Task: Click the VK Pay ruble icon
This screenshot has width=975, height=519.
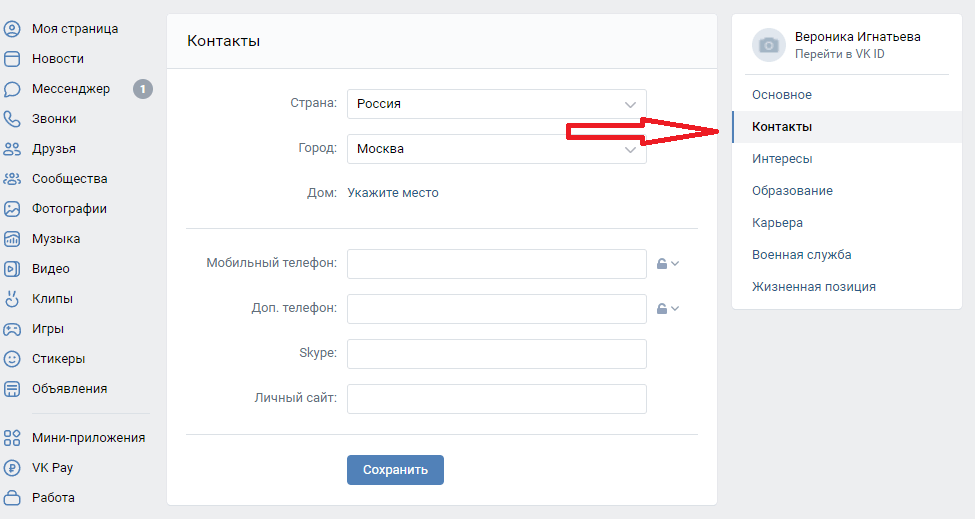Action: 12,467
